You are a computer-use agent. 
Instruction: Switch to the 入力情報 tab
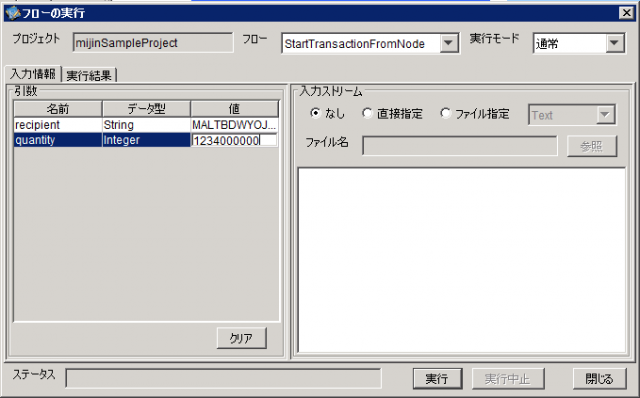pos(33,74)
